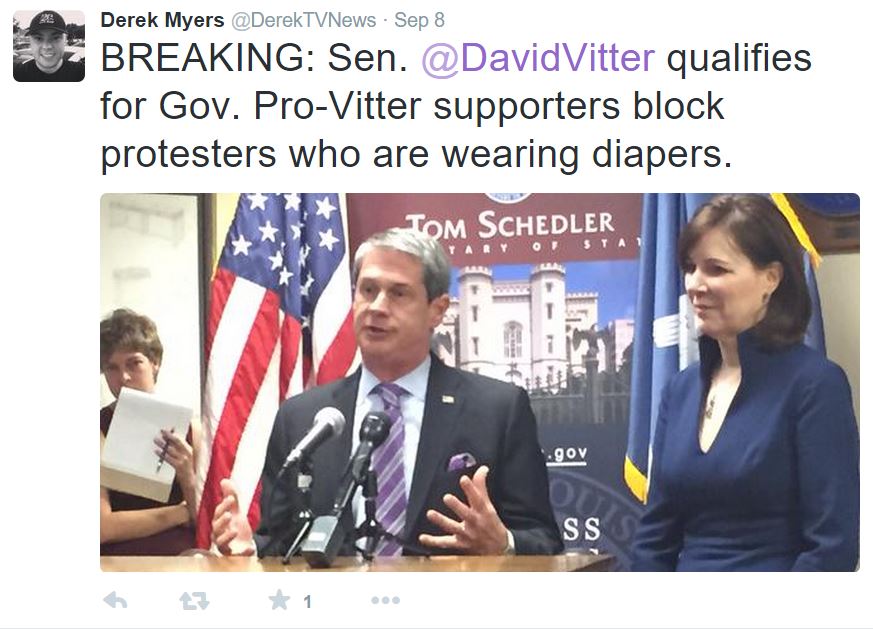
Task: Follow the @DavidVitter mention link
Action: pyautogui.click(x=538, y=57)
